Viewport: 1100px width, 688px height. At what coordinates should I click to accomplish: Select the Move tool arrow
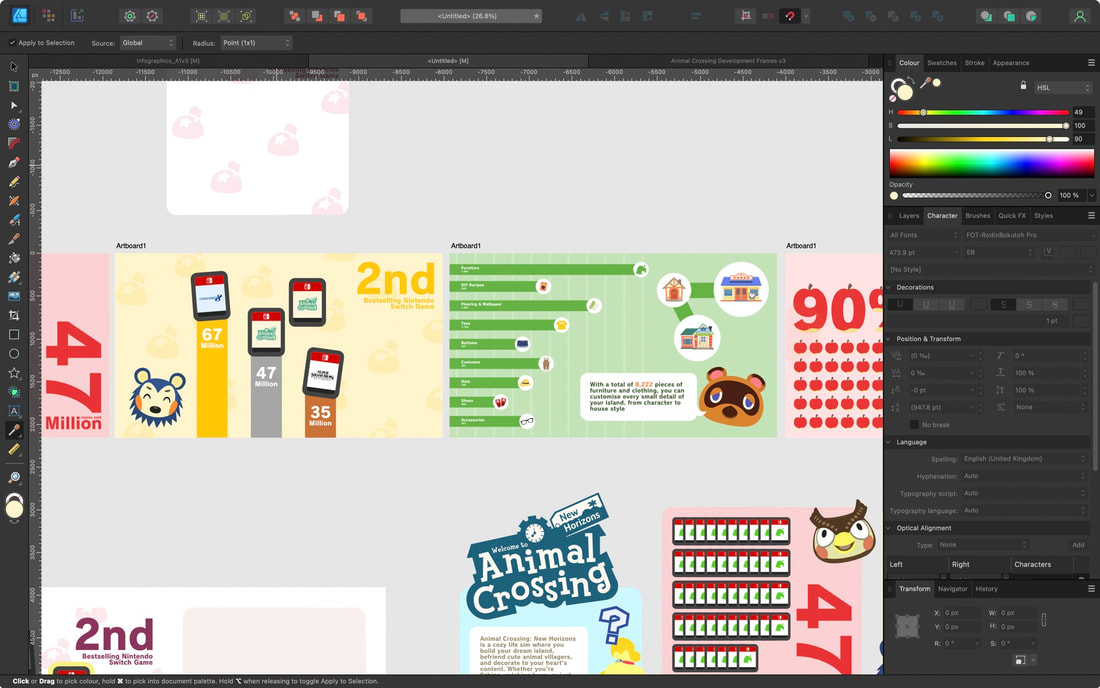coord(14,67)
